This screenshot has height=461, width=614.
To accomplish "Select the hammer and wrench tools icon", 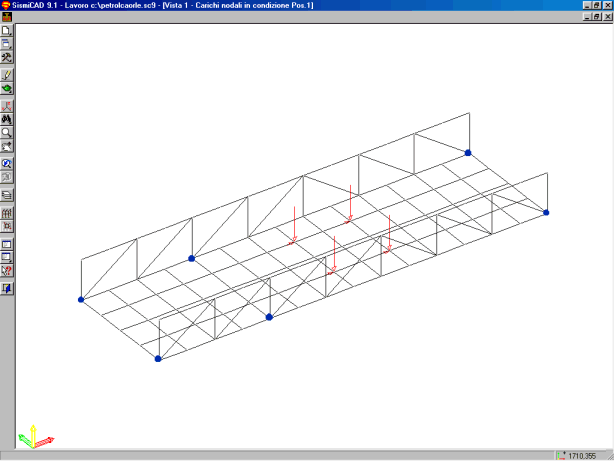I will (x=7, y=57).
